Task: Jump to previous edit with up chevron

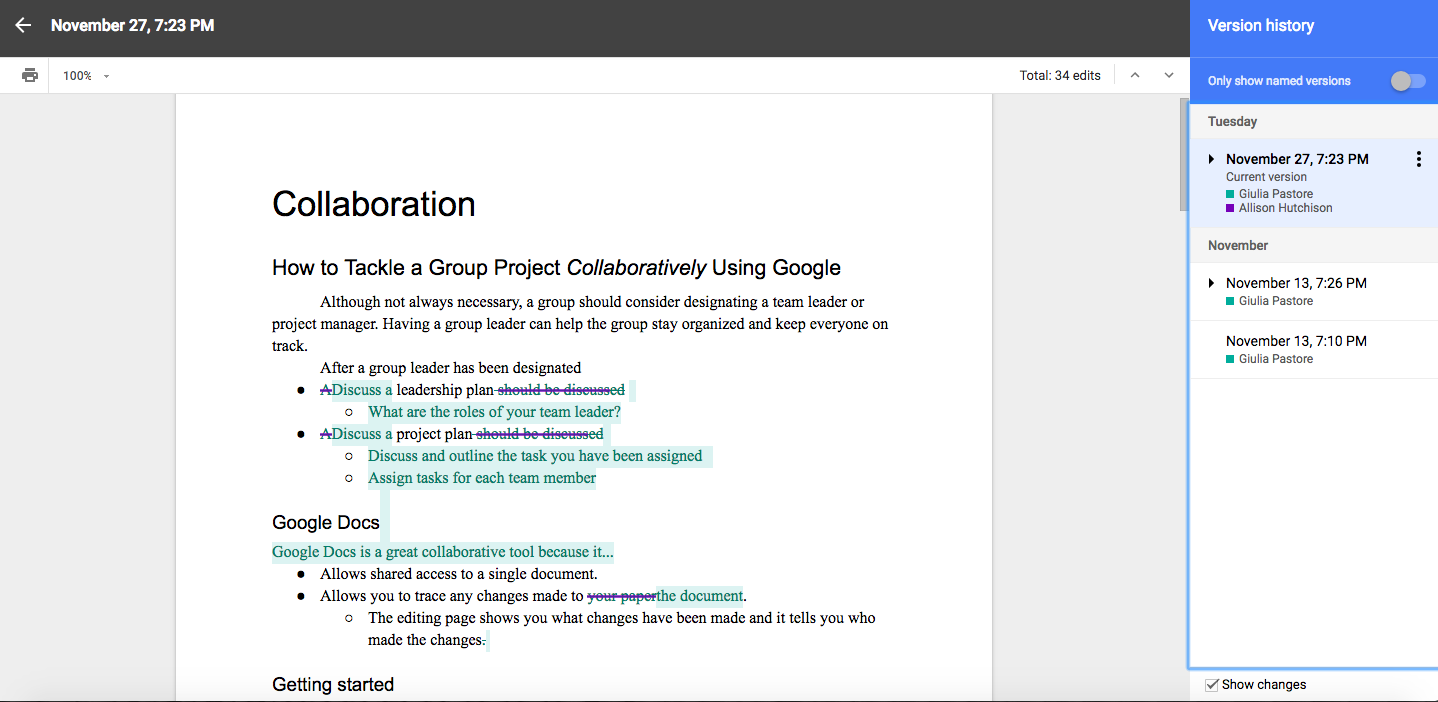Action: [x=1134, y=75]
